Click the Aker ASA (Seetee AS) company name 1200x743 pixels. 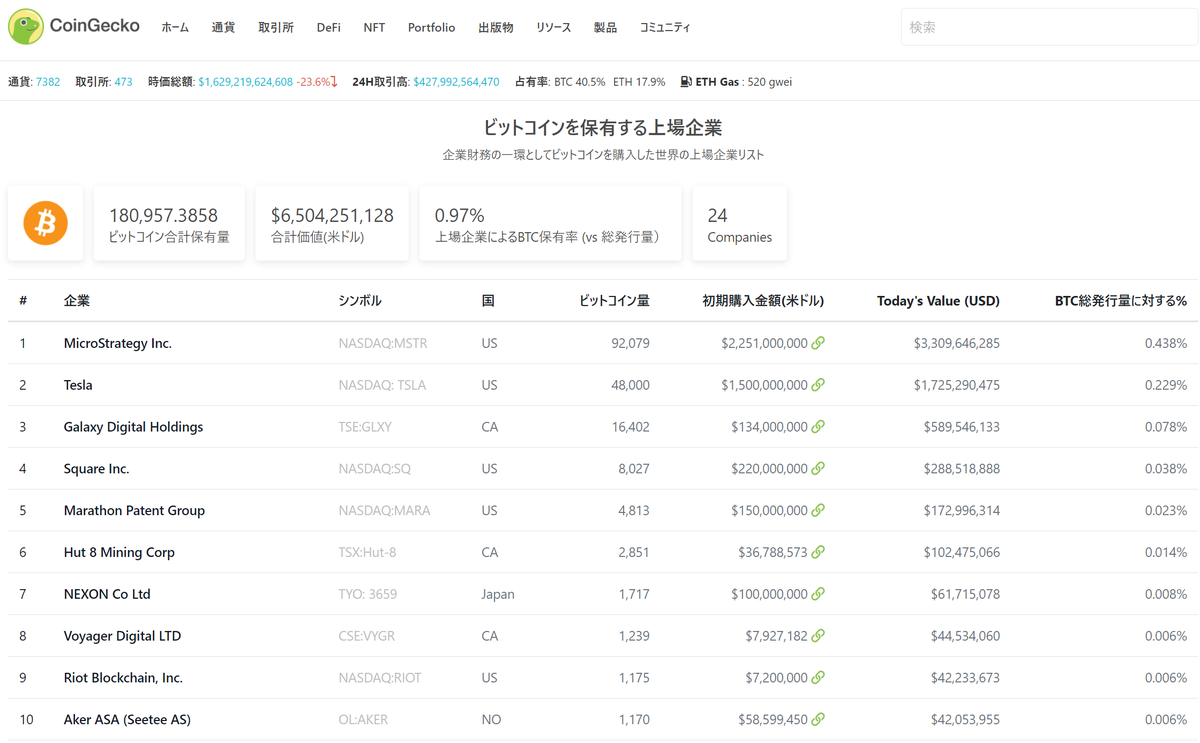pyautogui.click(x=127, y=719)
